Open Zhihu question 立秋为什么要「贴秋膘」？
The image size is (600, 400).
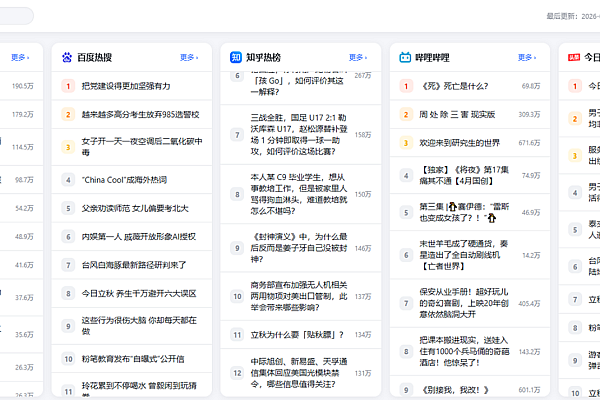(297, 335)
